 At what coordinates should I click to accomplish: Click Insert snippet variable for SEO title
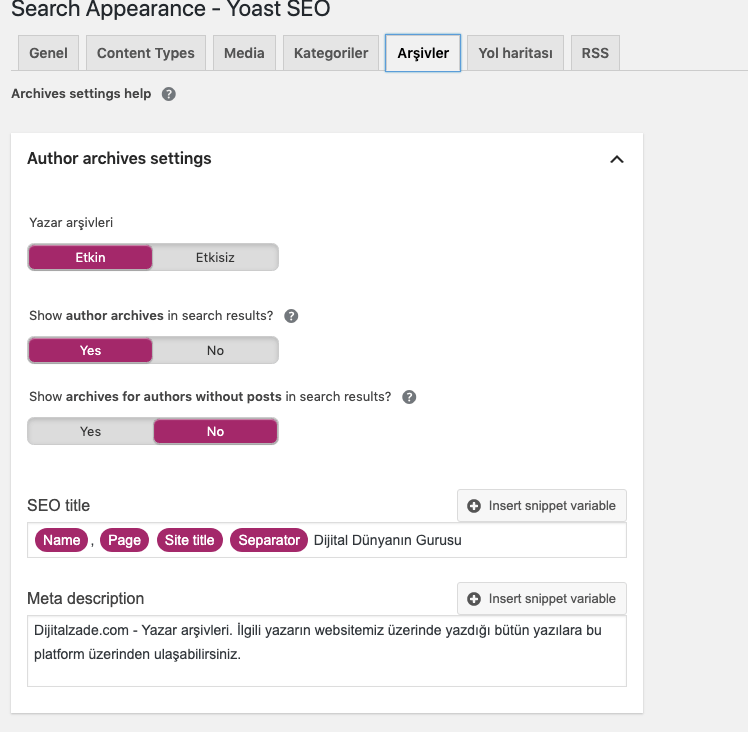pos(541,505)
